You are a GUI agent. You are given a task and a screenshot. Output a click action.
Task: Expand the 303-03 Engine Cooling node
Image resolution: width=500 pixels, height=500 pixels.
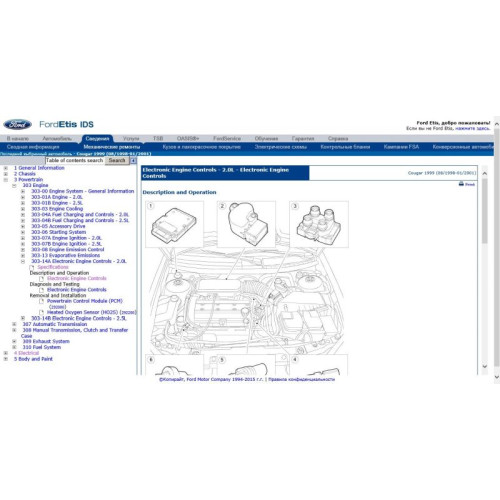tap(23, 209)
